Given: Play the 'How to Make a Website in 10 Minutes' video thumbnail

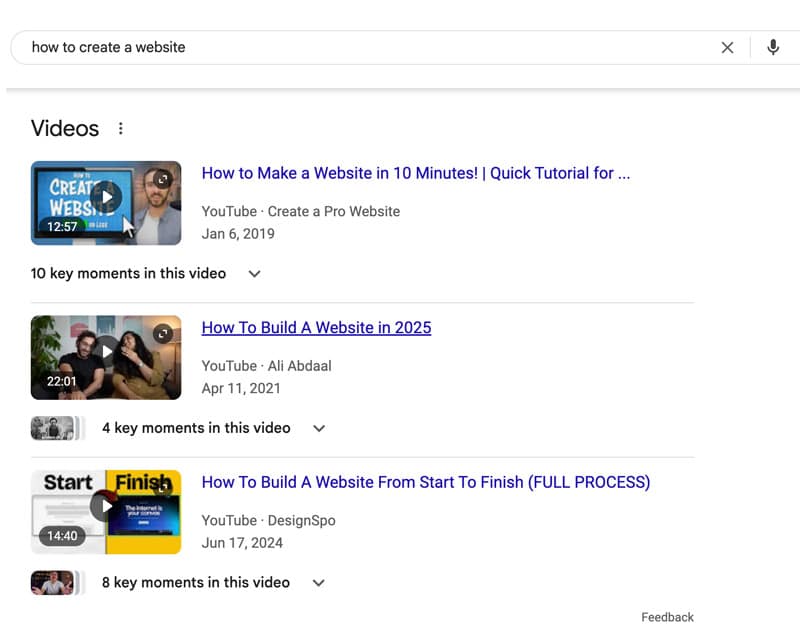Looking at the screenshot, I should click(x=106, y=203).
